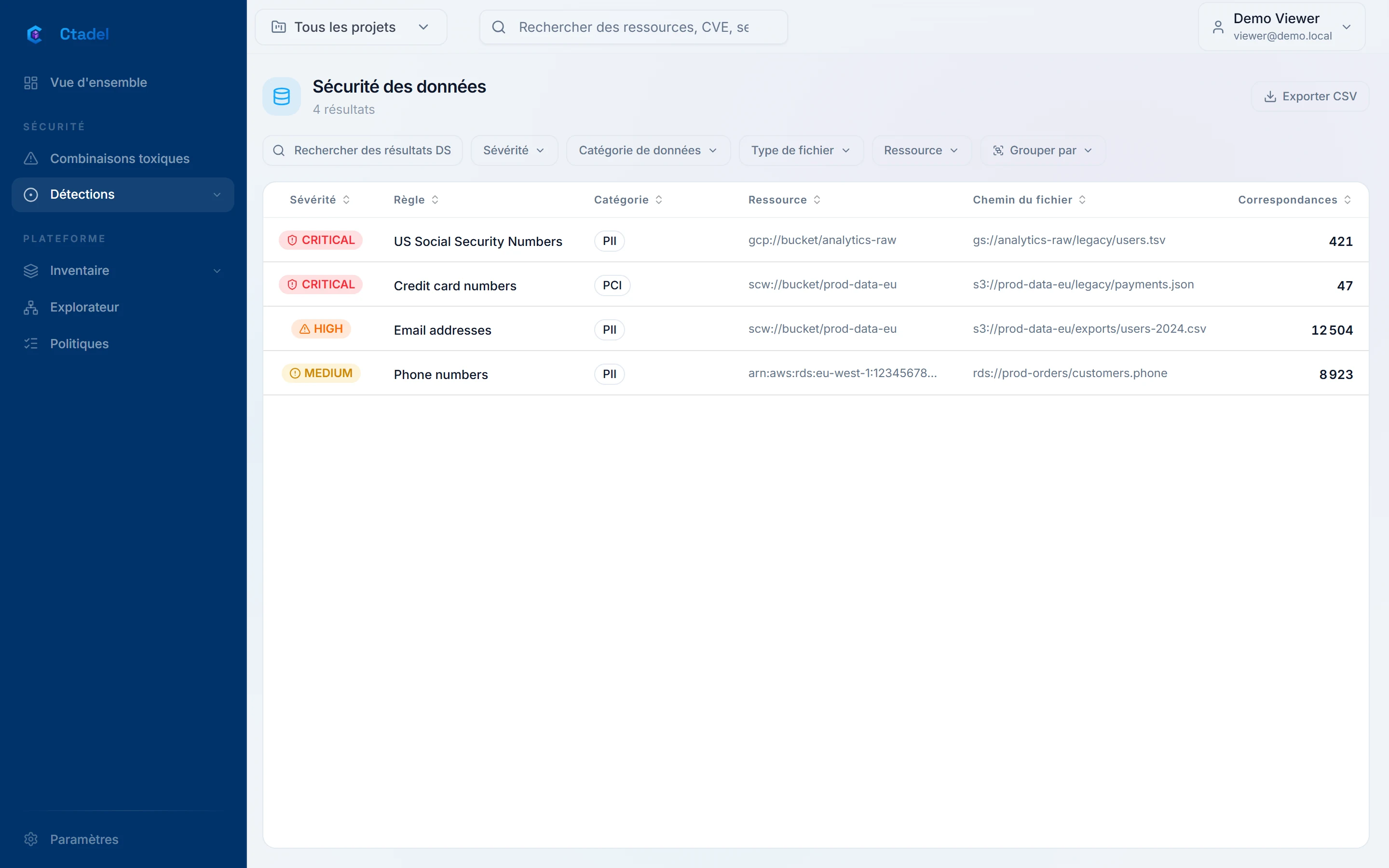The width and height of the screenshot is (1389, 868).
Task: Toggle sort on Chemin du fichier column
Action: pos(1030,200)
